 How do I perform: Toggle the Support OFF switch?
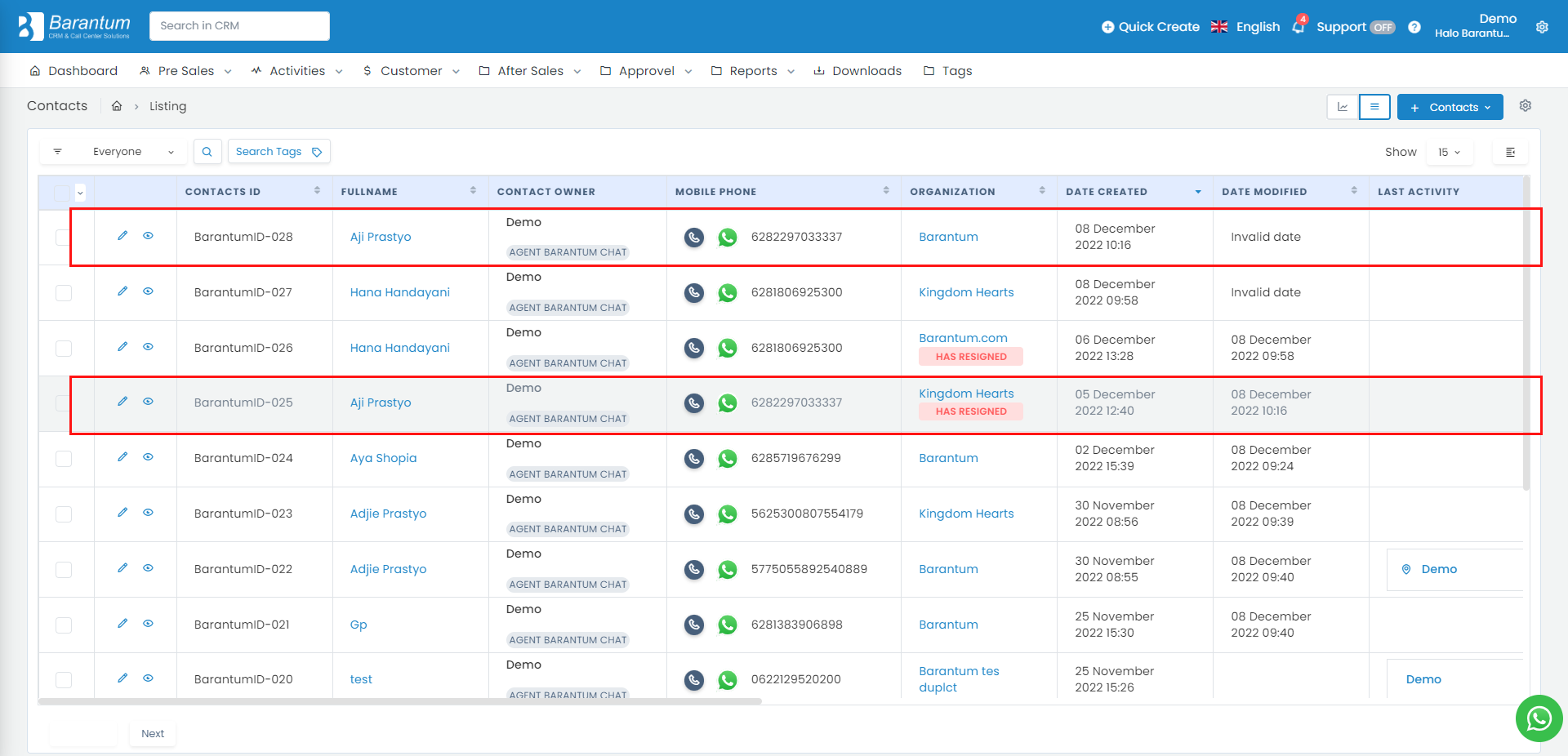pos(1383,27)
